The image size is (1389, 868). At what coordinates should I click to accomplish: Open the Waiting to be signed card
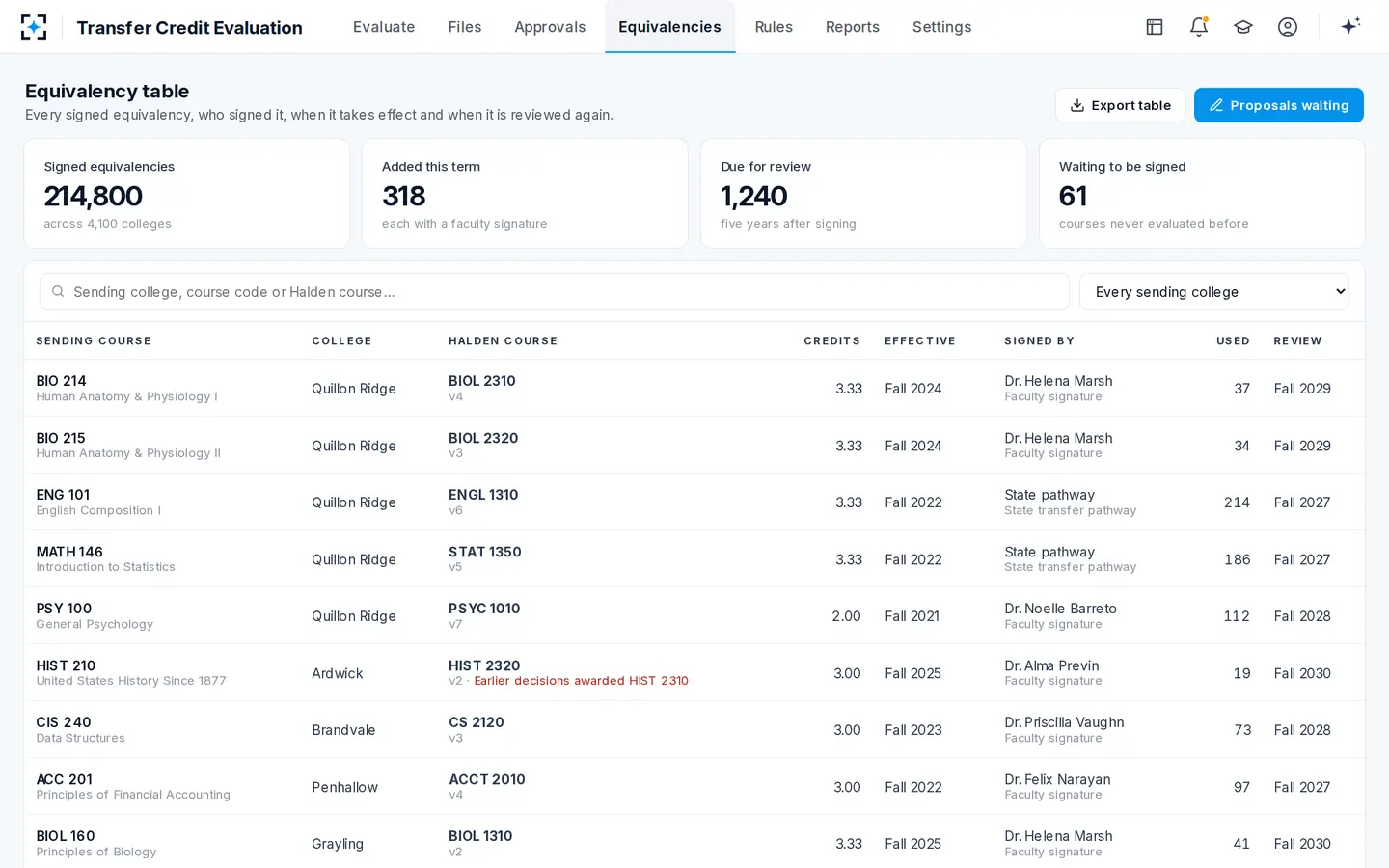1202,194
